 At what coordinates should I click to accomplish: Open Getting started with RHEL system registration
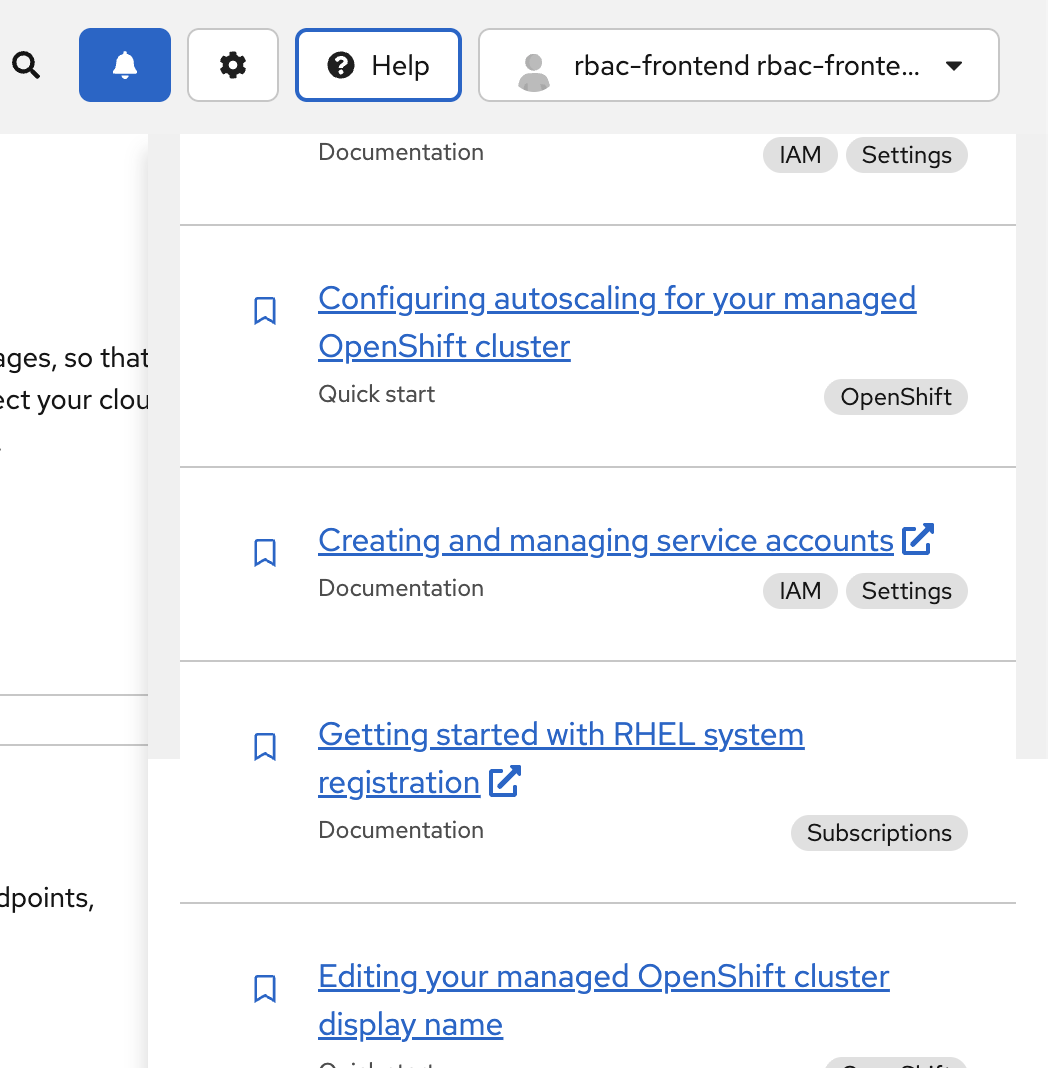click(x=560, y=735)
